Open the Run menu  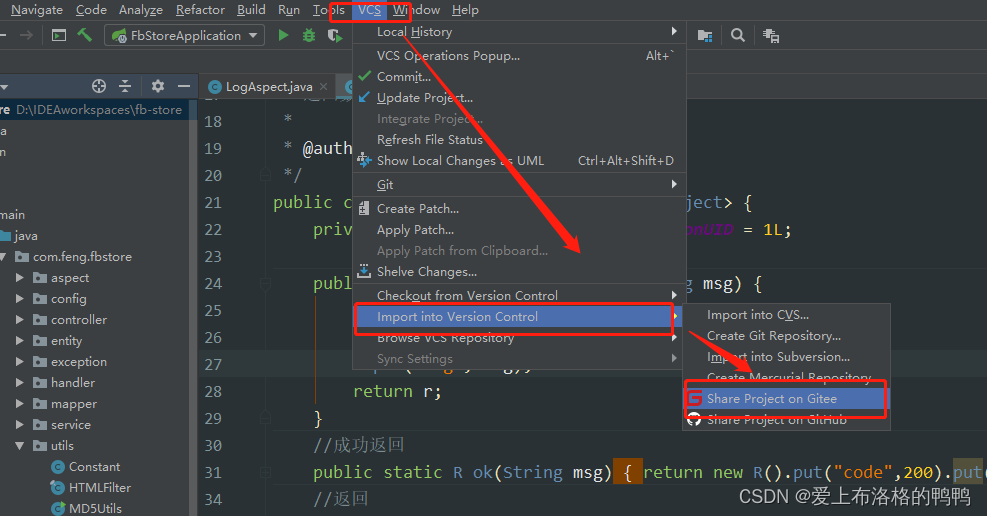(289, 10)
